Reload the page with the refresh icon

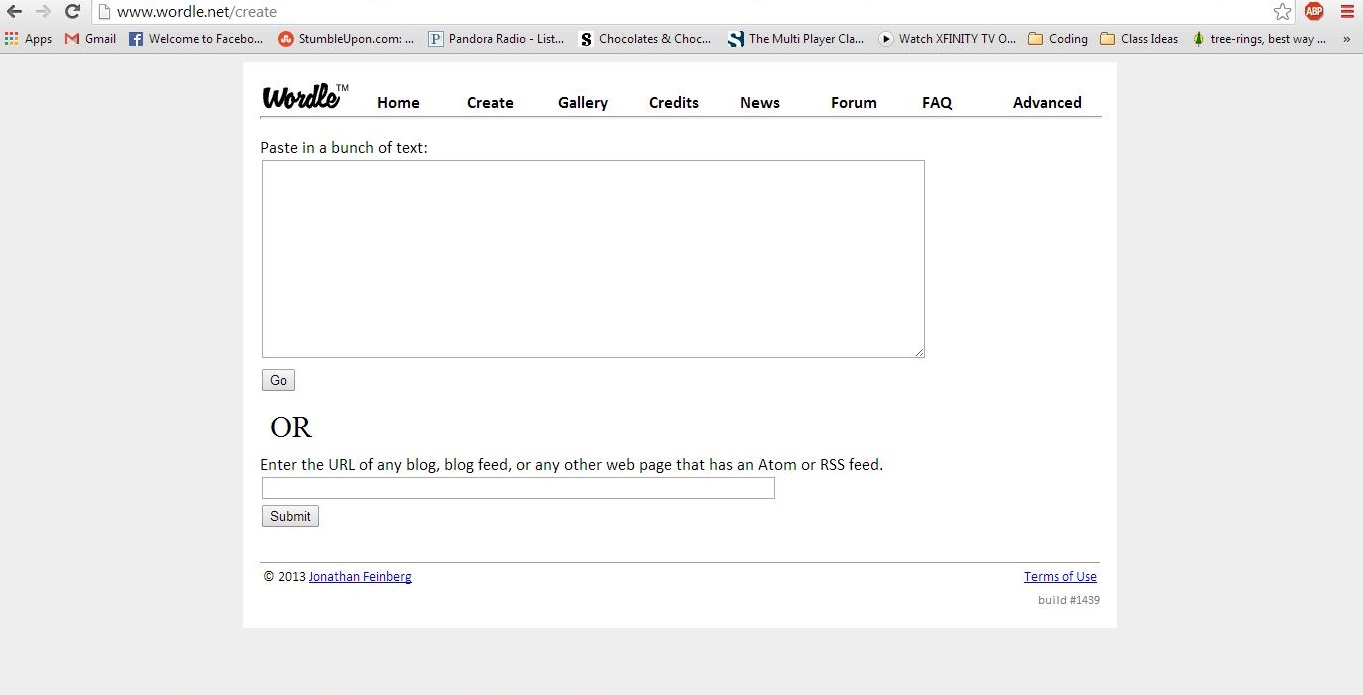(72, 11)
